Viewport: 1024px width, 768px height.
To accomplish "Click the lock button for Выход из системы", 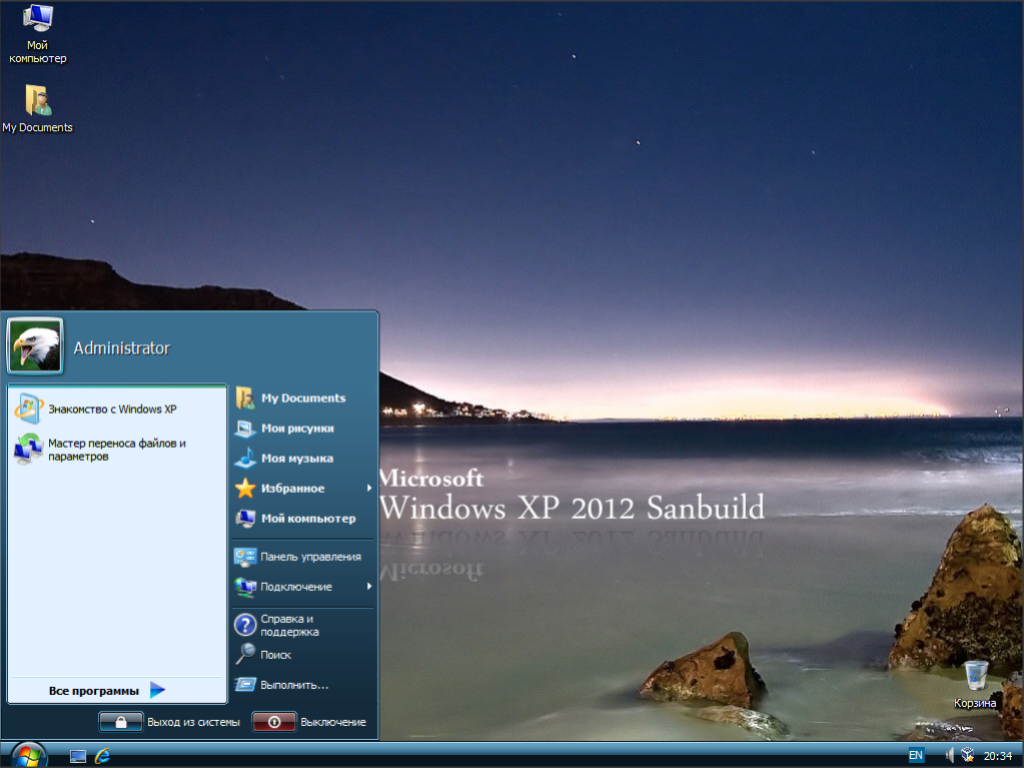I will [x=121, y=722].
